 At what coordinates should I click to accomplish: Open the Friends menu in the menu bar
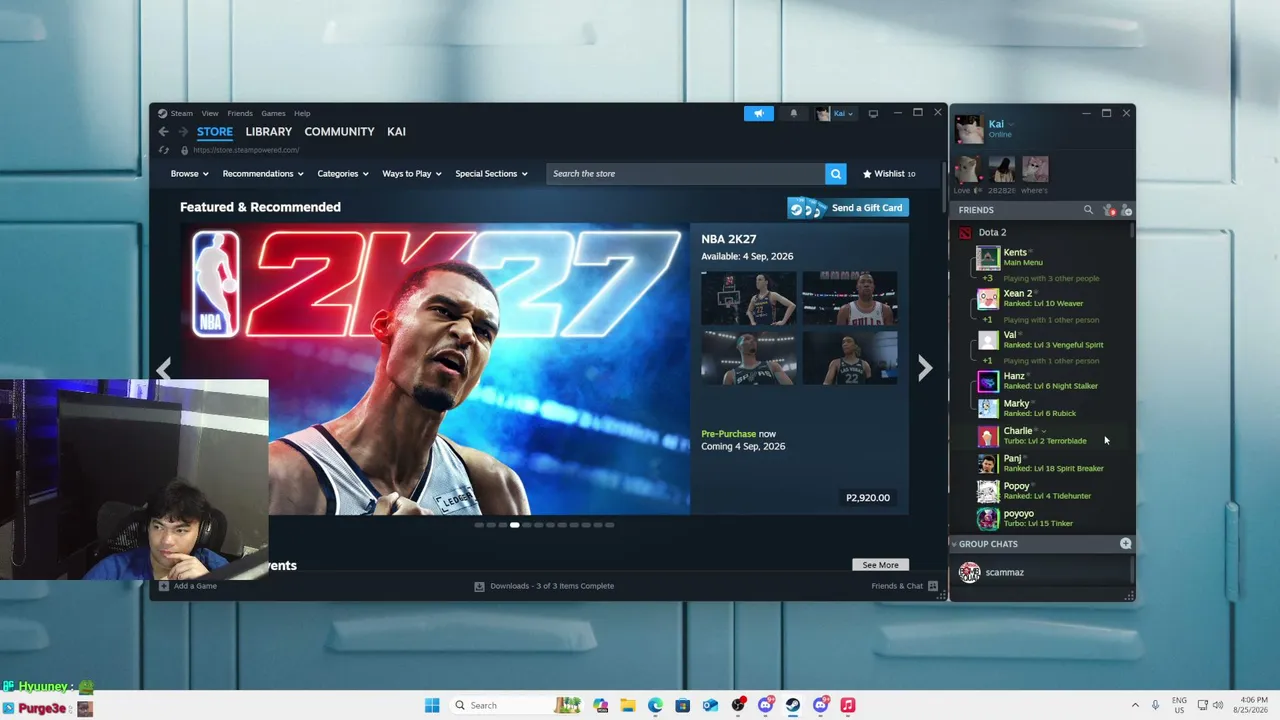click(240, 113)
